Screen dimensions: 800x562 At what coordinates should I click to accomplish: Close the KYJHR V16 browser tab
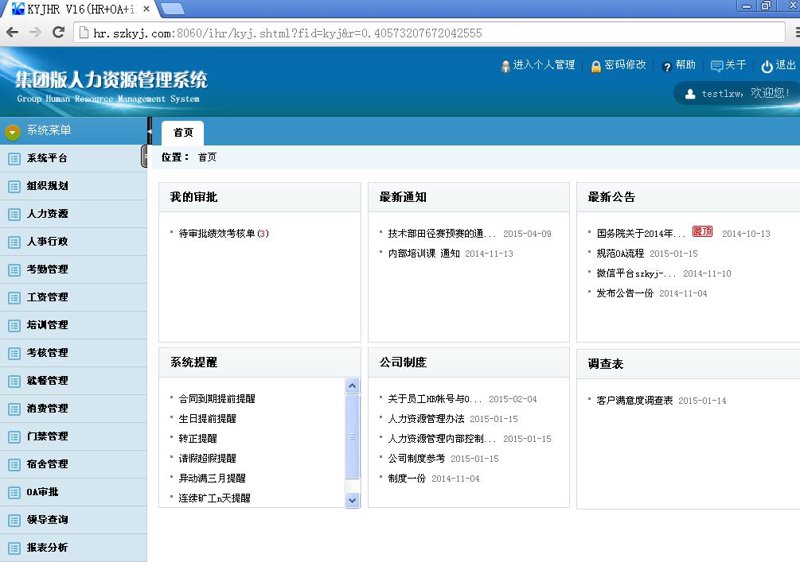146,9
